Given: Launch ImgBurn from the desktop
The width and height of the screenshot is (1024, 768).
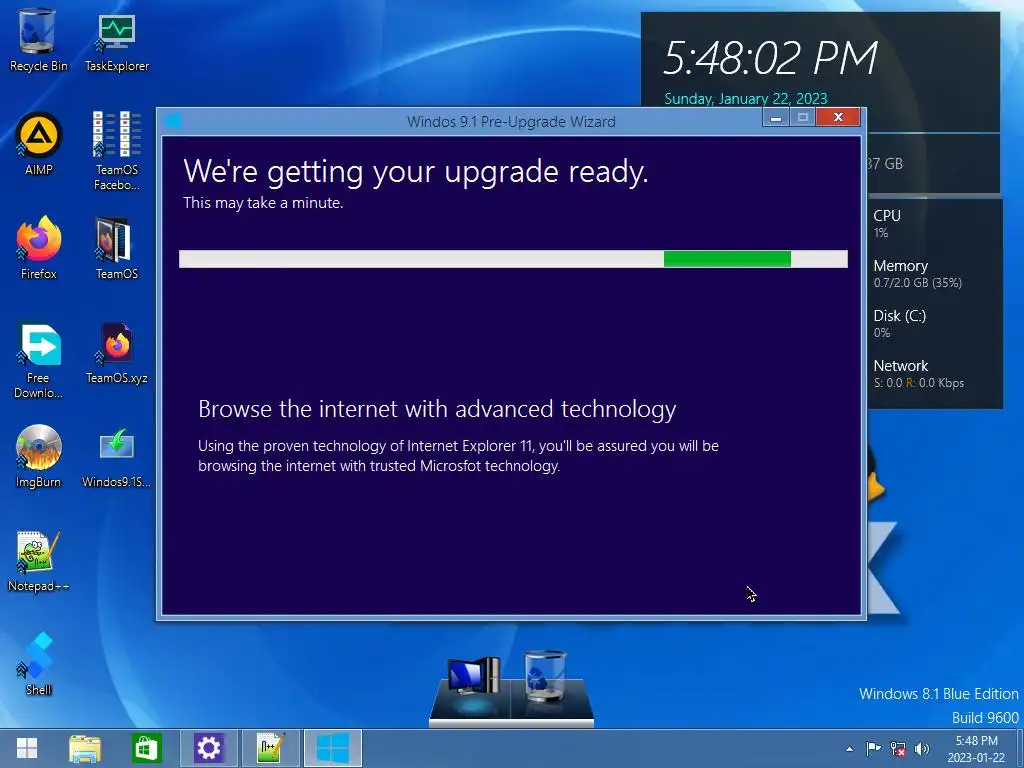Looking at the screenshot, I should 39,456.
